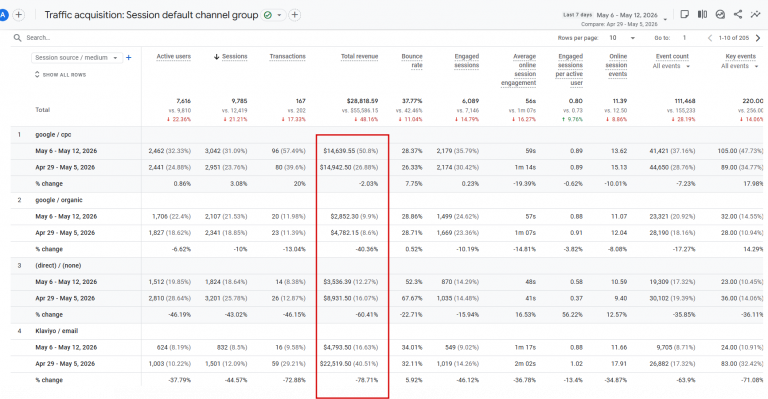Open the Session source / medium dimension dropdown

coord(76,58)
